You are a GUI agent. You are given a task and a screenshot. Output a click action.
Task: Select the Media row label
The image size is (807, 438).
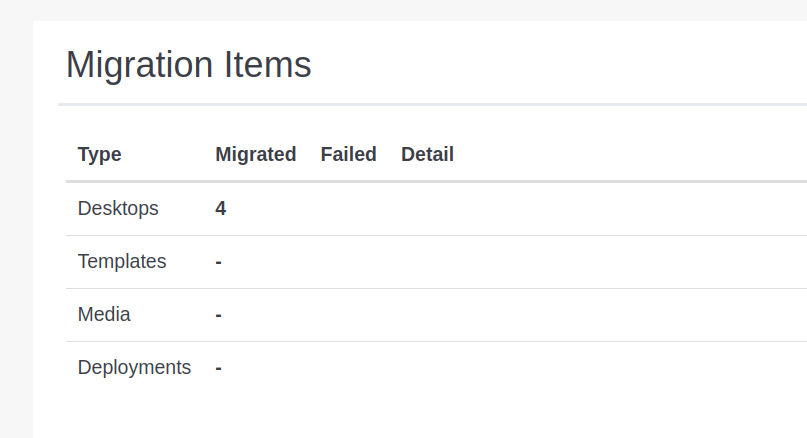pyautogui.click(x=104, y=314)
